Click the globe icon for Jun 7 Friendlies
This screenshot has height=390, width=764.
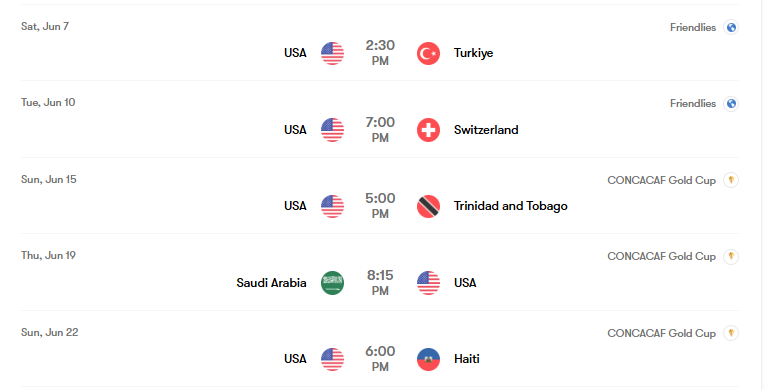pos(731,27)
